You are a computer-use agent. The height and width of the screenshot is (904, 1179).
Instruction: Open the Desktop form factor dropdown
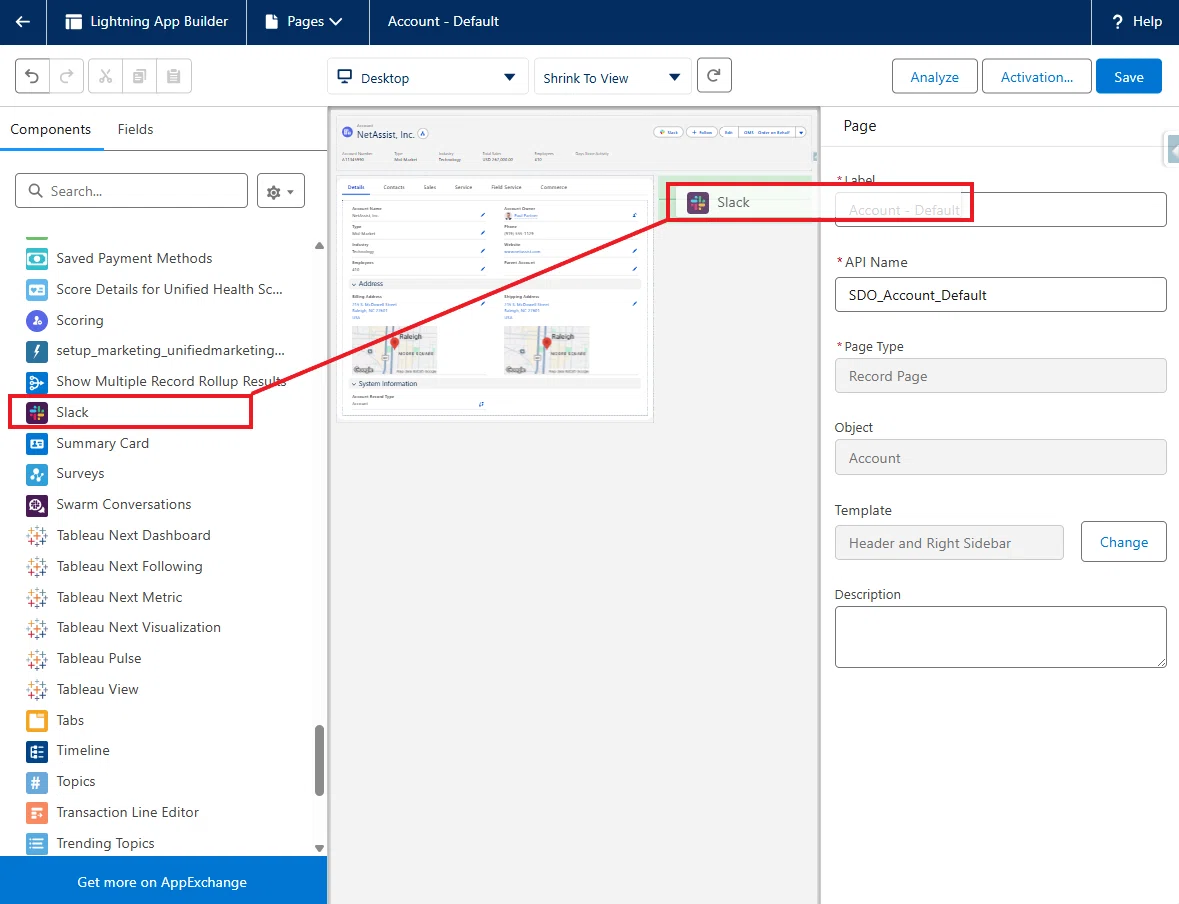coord(428,77)
